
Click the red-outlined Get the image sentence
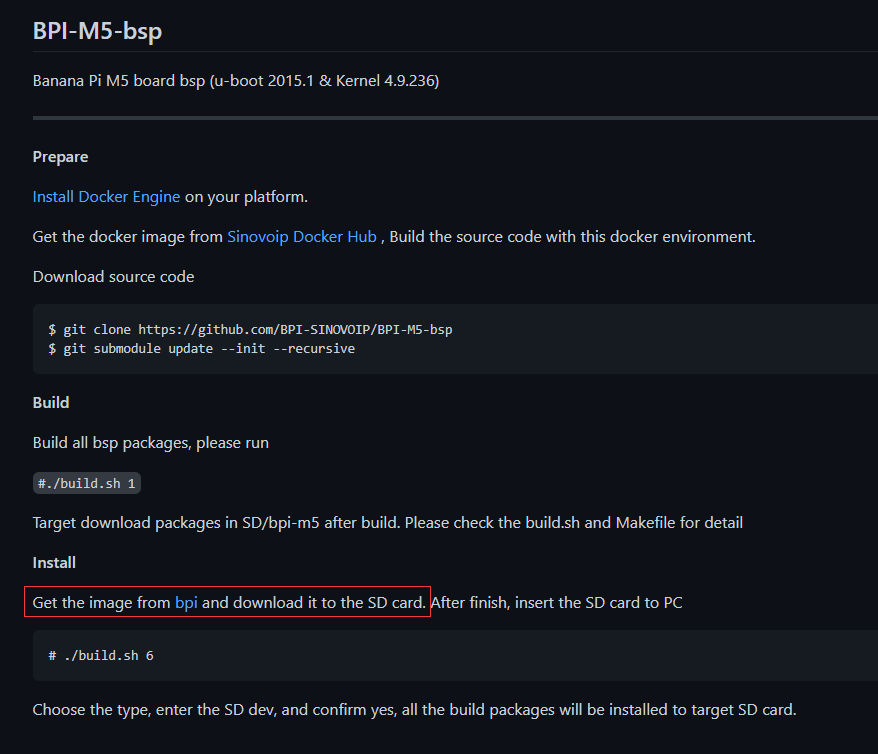coord(227,602)
